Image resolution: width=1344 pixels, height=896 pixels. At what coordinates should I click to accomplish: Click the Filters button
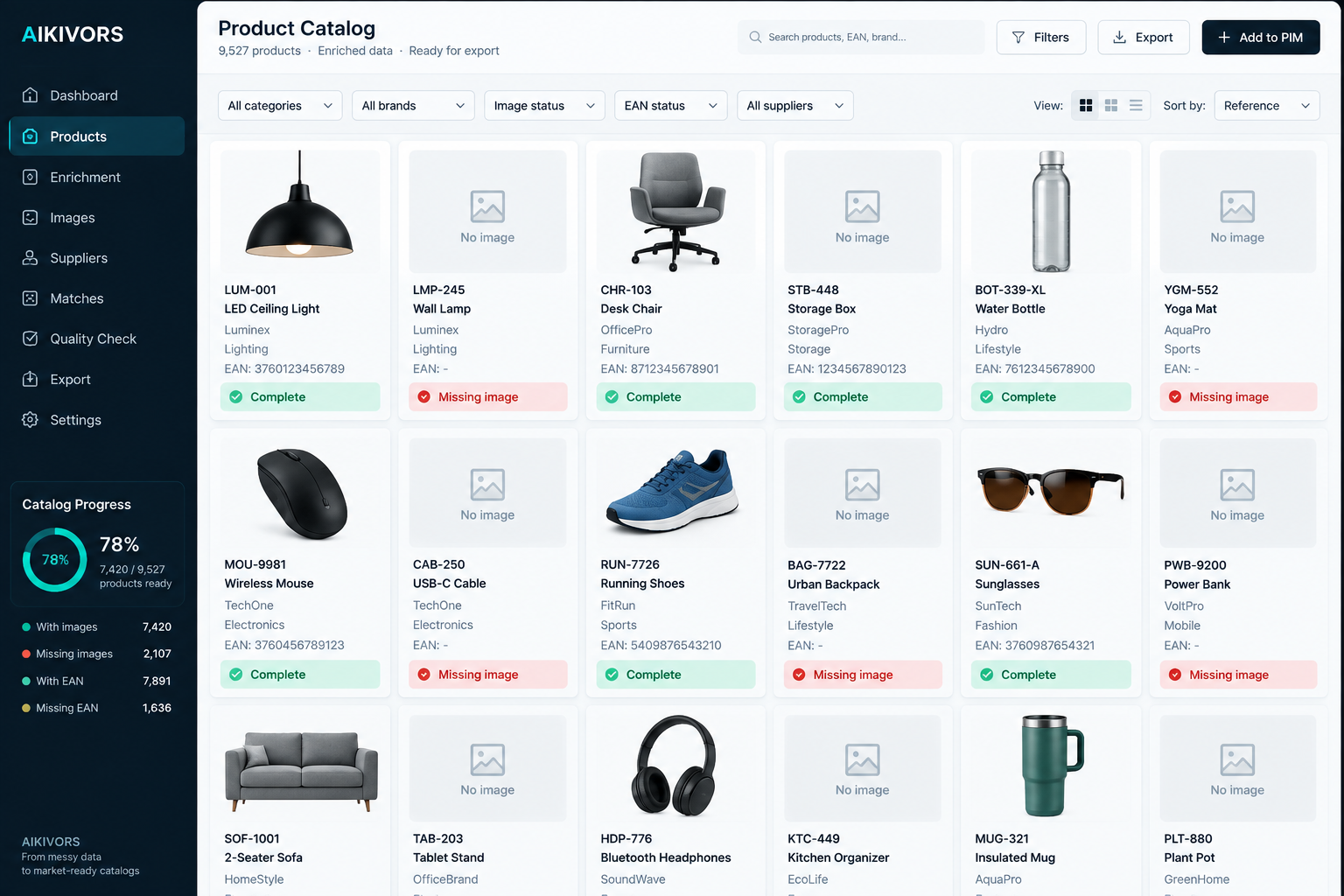tap(1041, 38)
